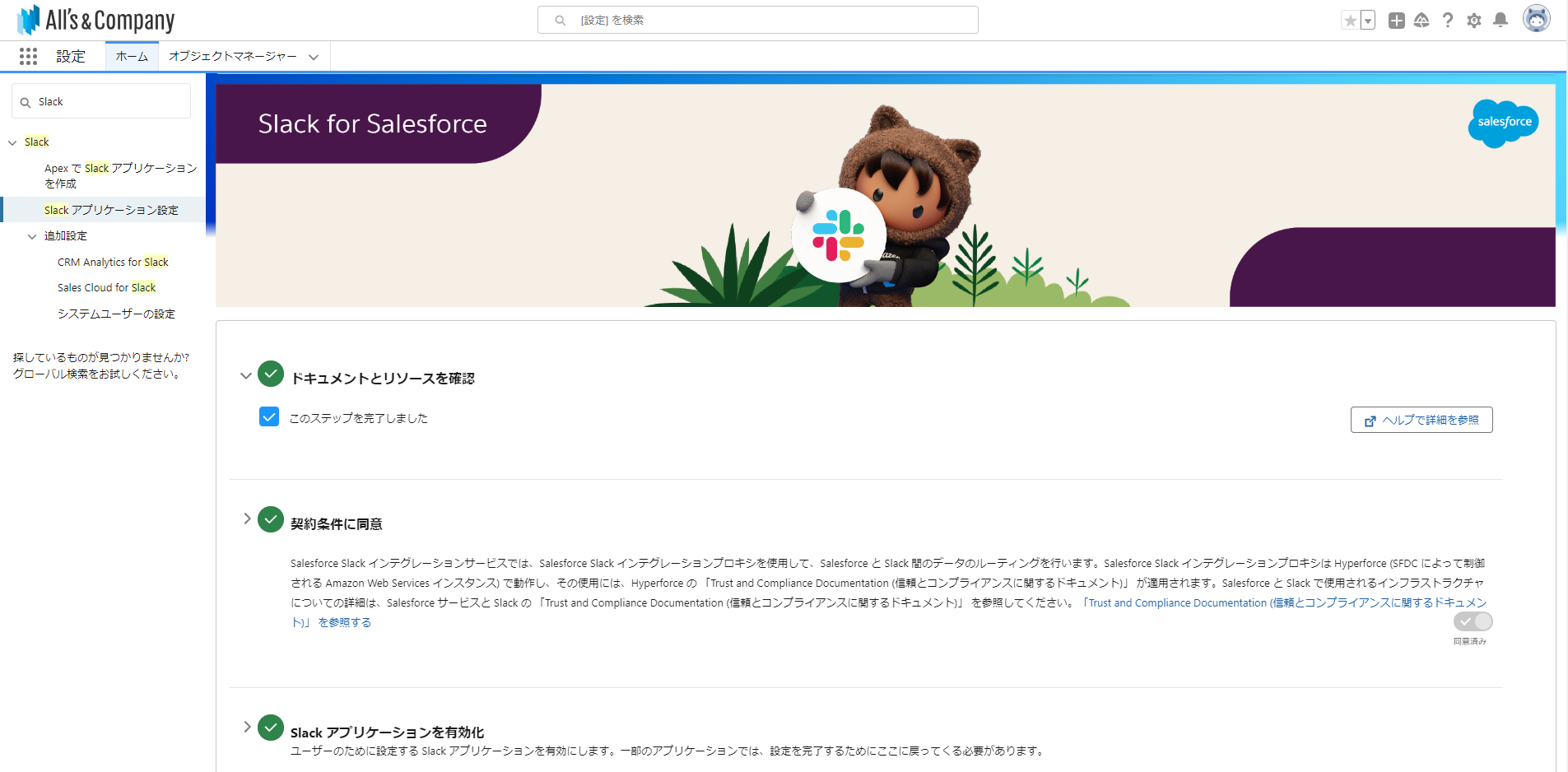Click the Slack label in sidebar tree
This screenshot has height=772, width=1568.
[x=37, y=142]
